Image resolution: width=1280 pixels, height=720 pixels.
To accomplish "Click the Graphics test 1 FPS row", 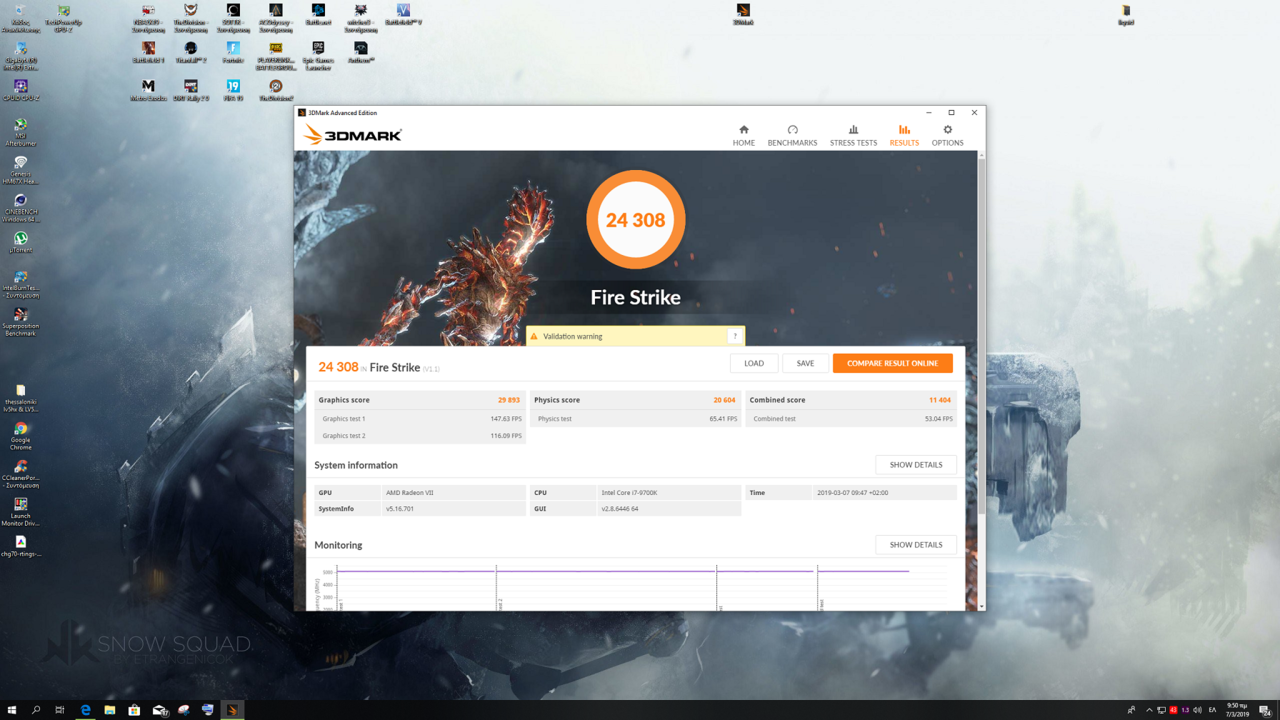I will (420, 419).
